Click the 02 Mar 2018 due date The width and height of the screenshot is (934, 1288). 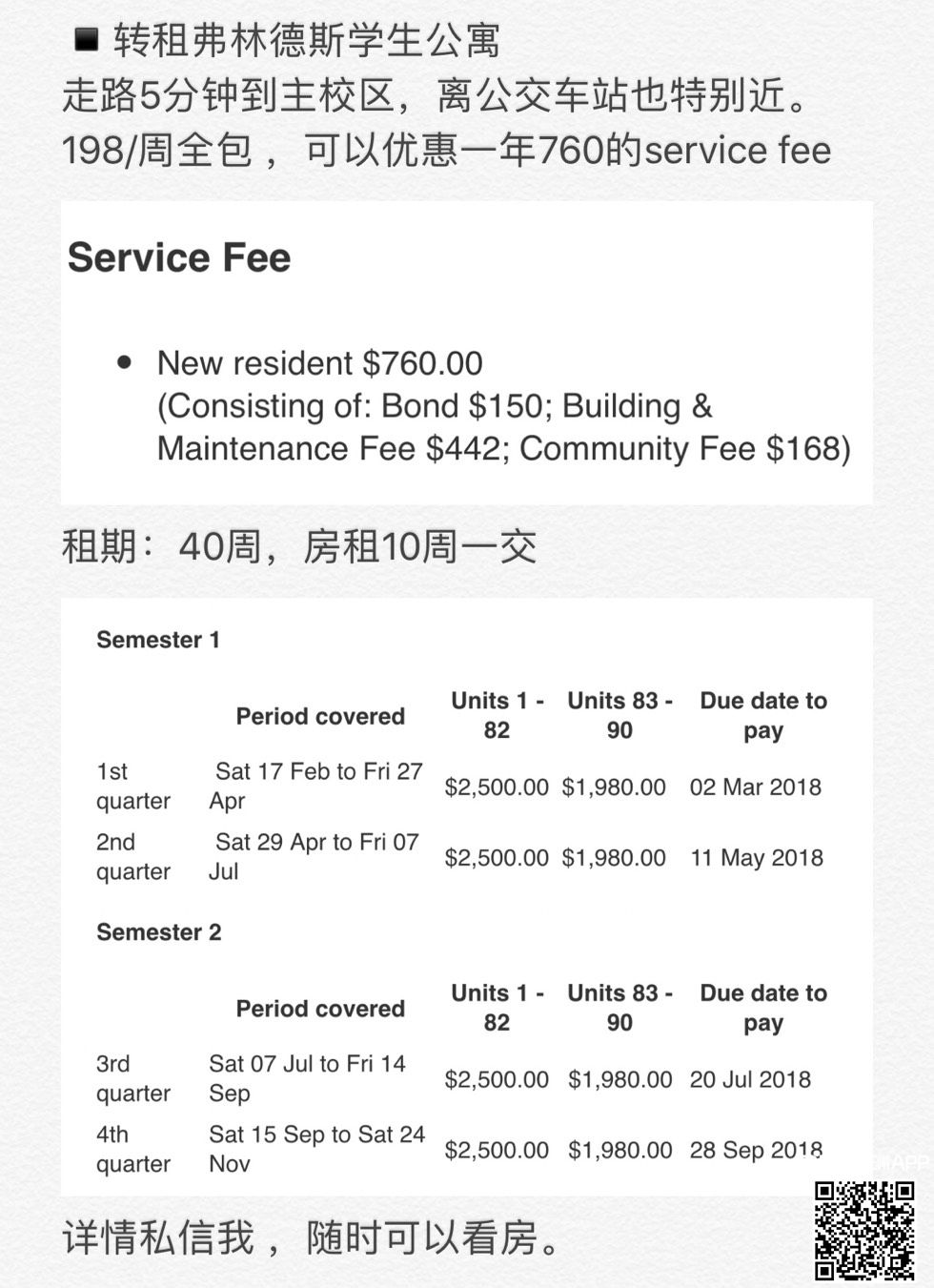pyautogui.click(x=755, y=787)
